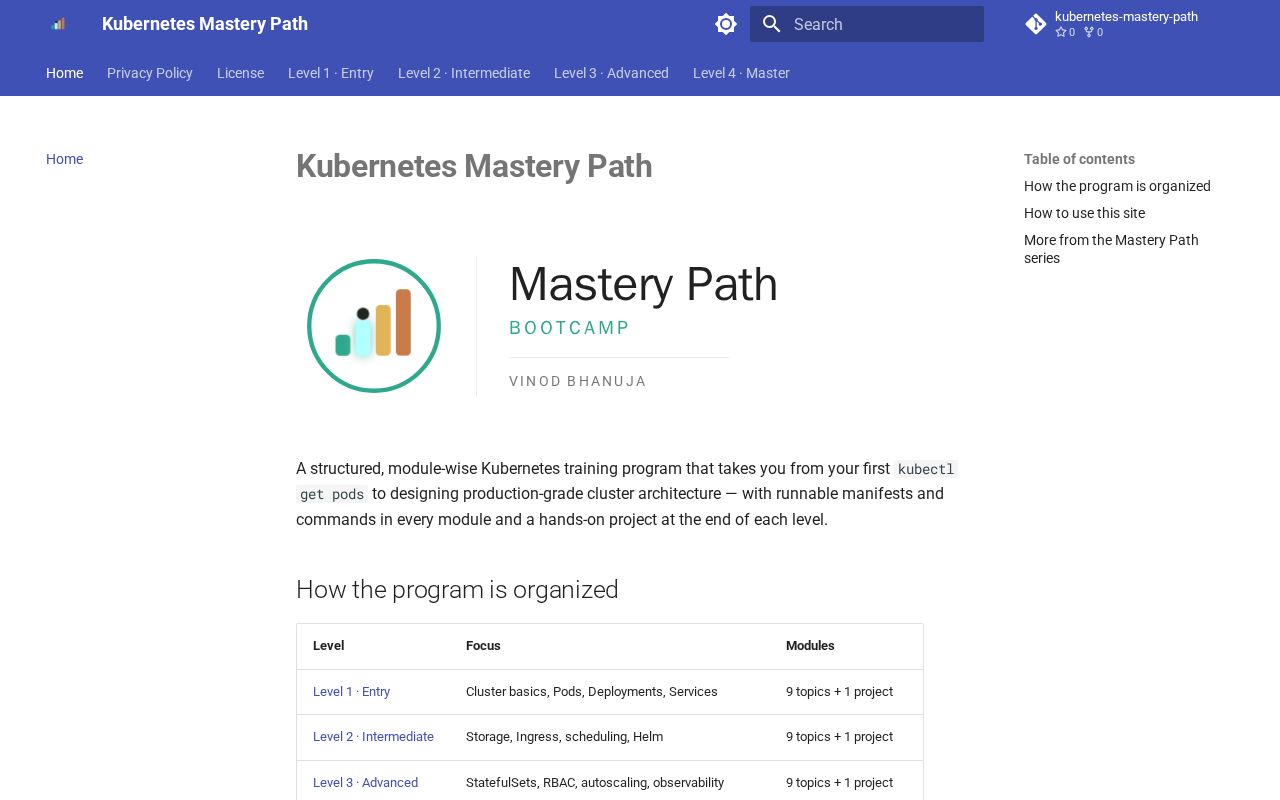The width and height of the screenshot is (1280, 800).
Task: Open the kubernetes-mastery-path repository link
Action: (x=1126, y=16)
